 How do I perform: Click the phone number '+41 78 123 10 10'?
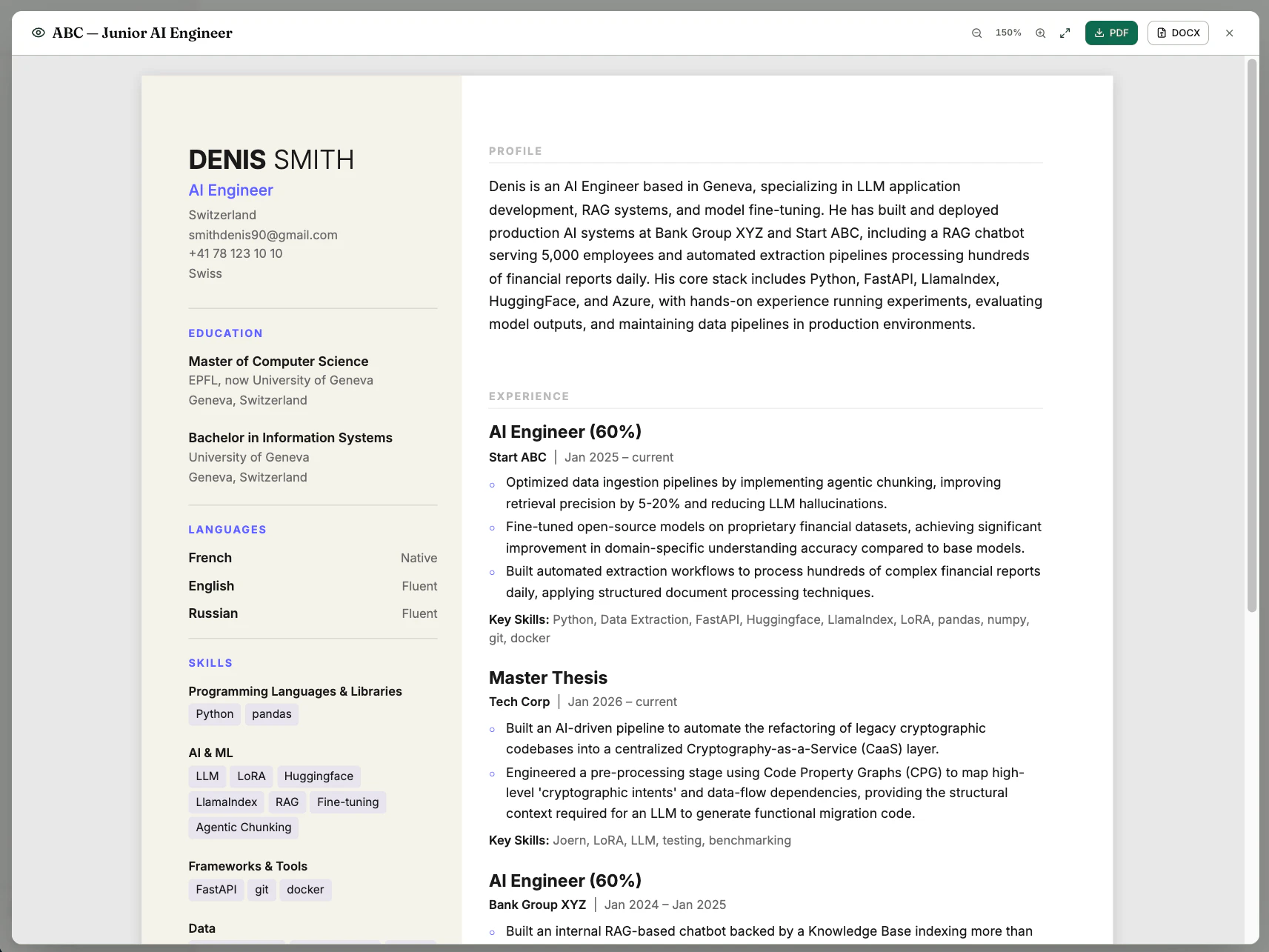click(236, 253)
